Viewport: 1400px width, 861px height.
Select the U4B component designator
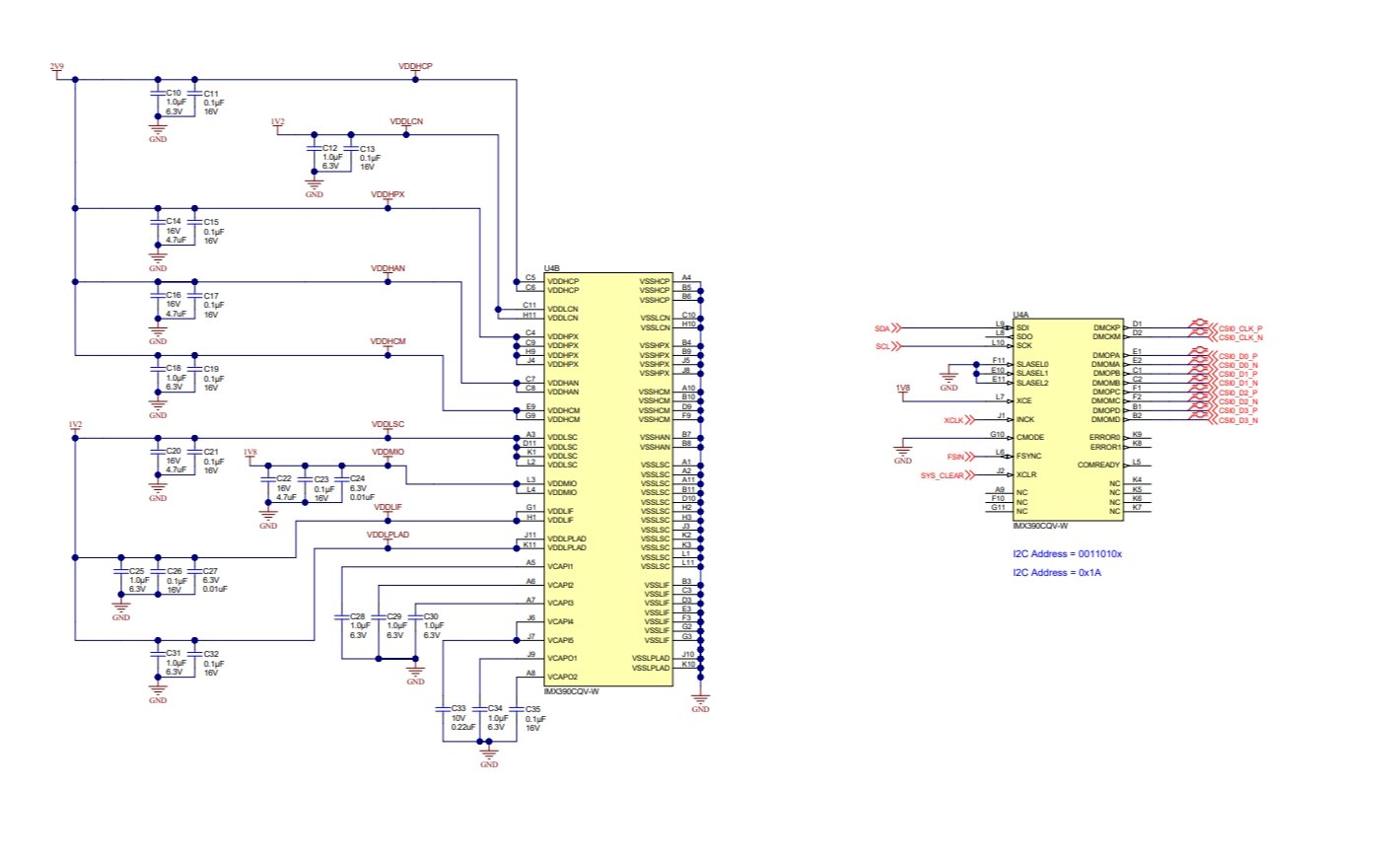click(552, 268)
